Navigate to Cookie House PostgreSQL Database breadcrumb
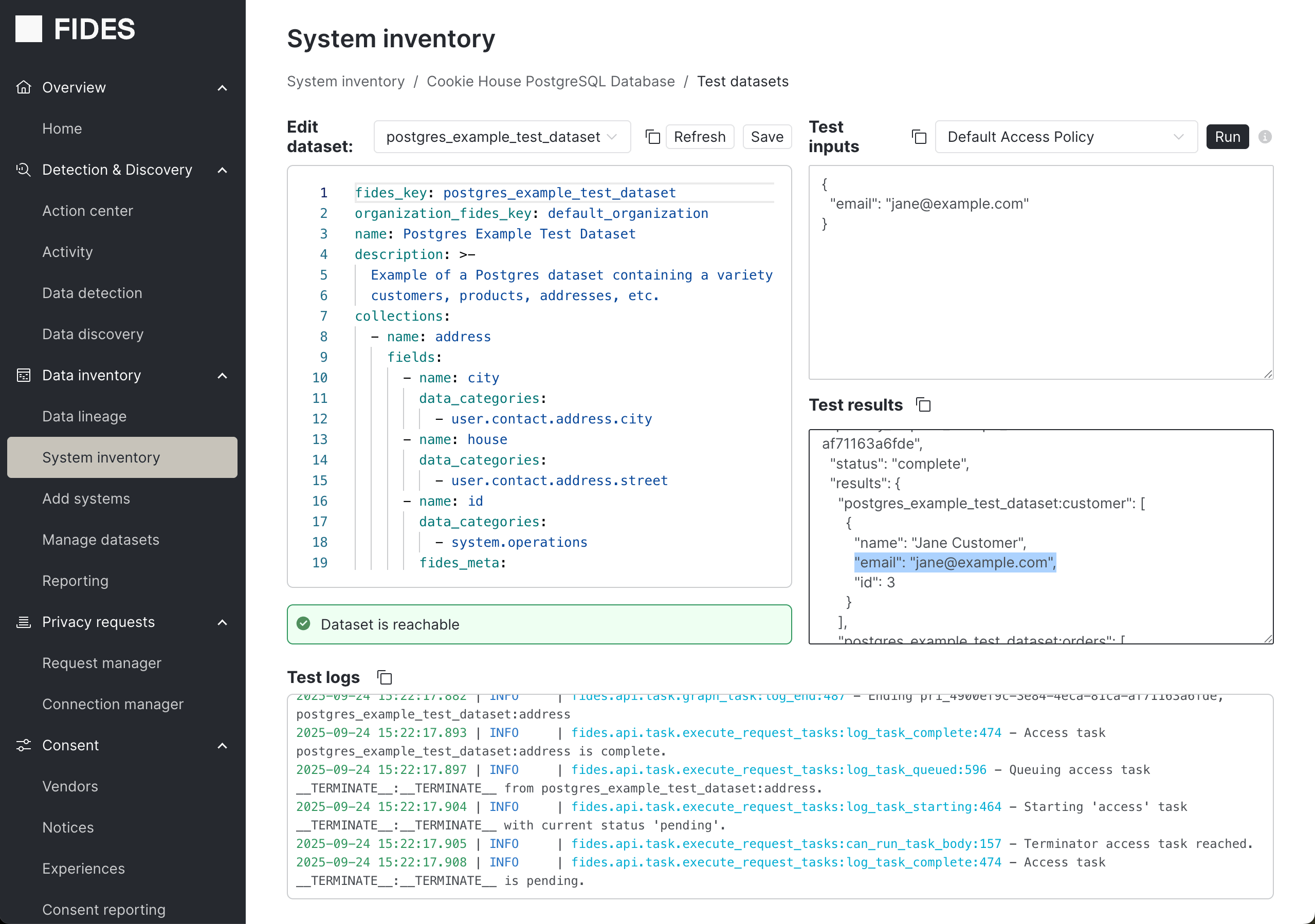 [551, 81]
